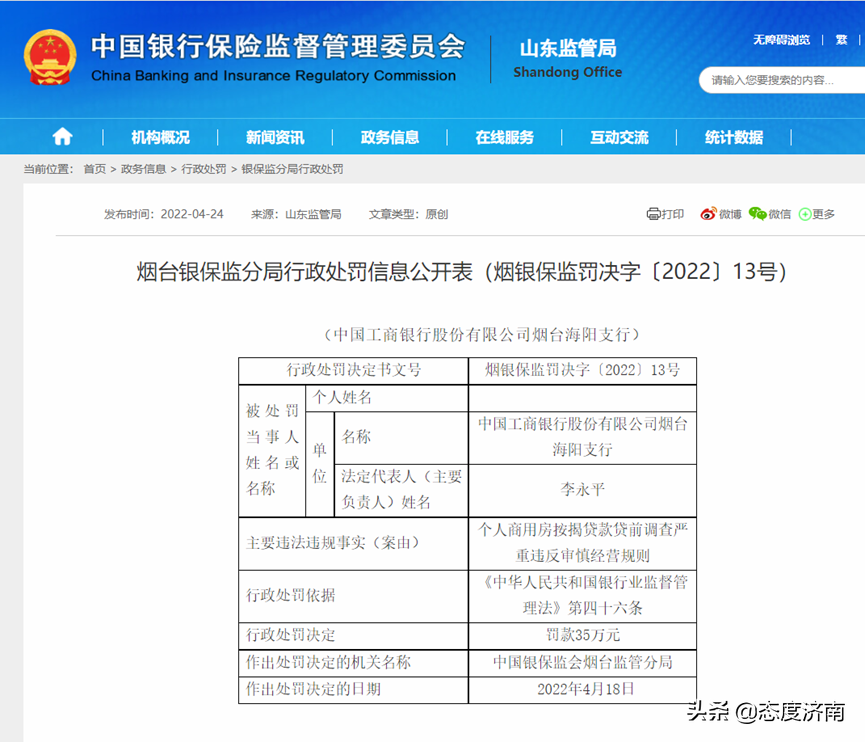Select the 统计数据 menu item
The width and height of the screenshot is (865, 742).
pos(733,136)
